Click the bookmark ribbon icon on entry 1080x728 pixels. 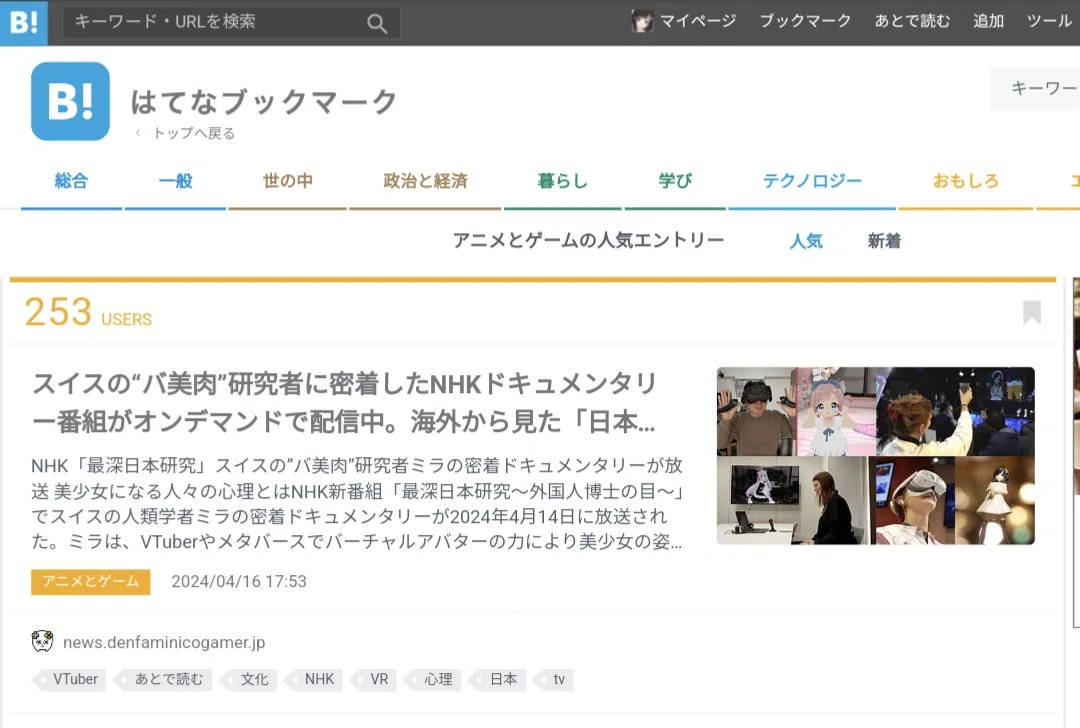(x=1031, y=312)
